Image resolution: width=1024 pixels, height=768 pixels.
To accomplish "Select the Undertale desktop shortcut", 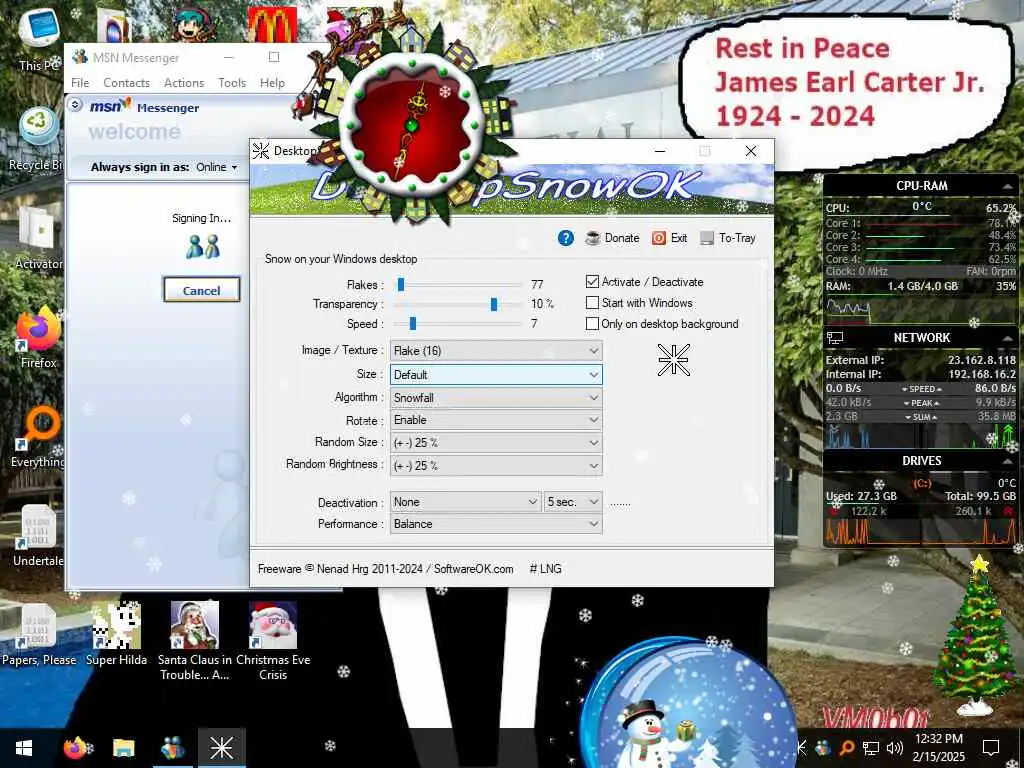I will point(39,536).
